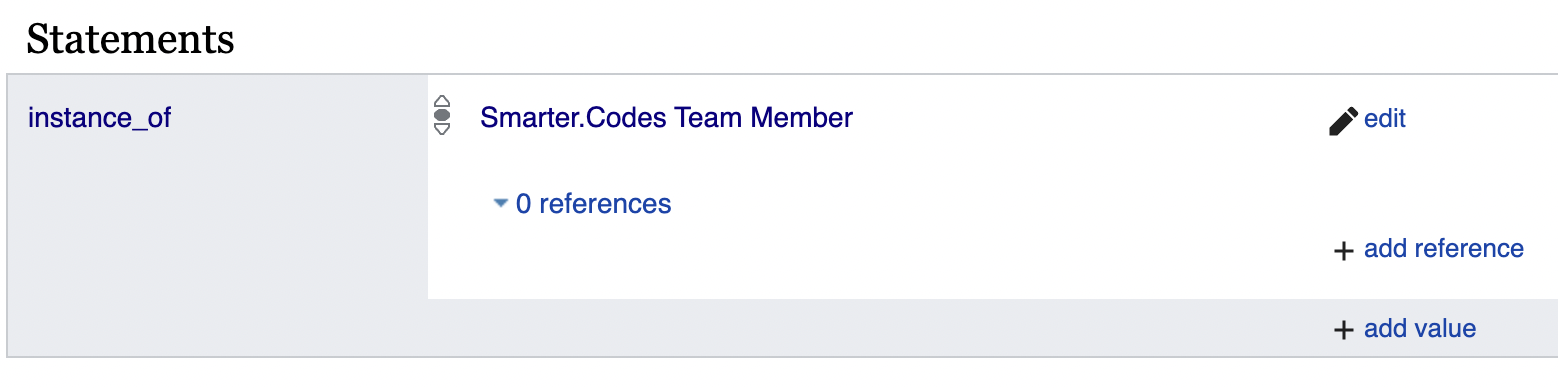
Task: Open the instance_of property page
Action: point(100,117)
